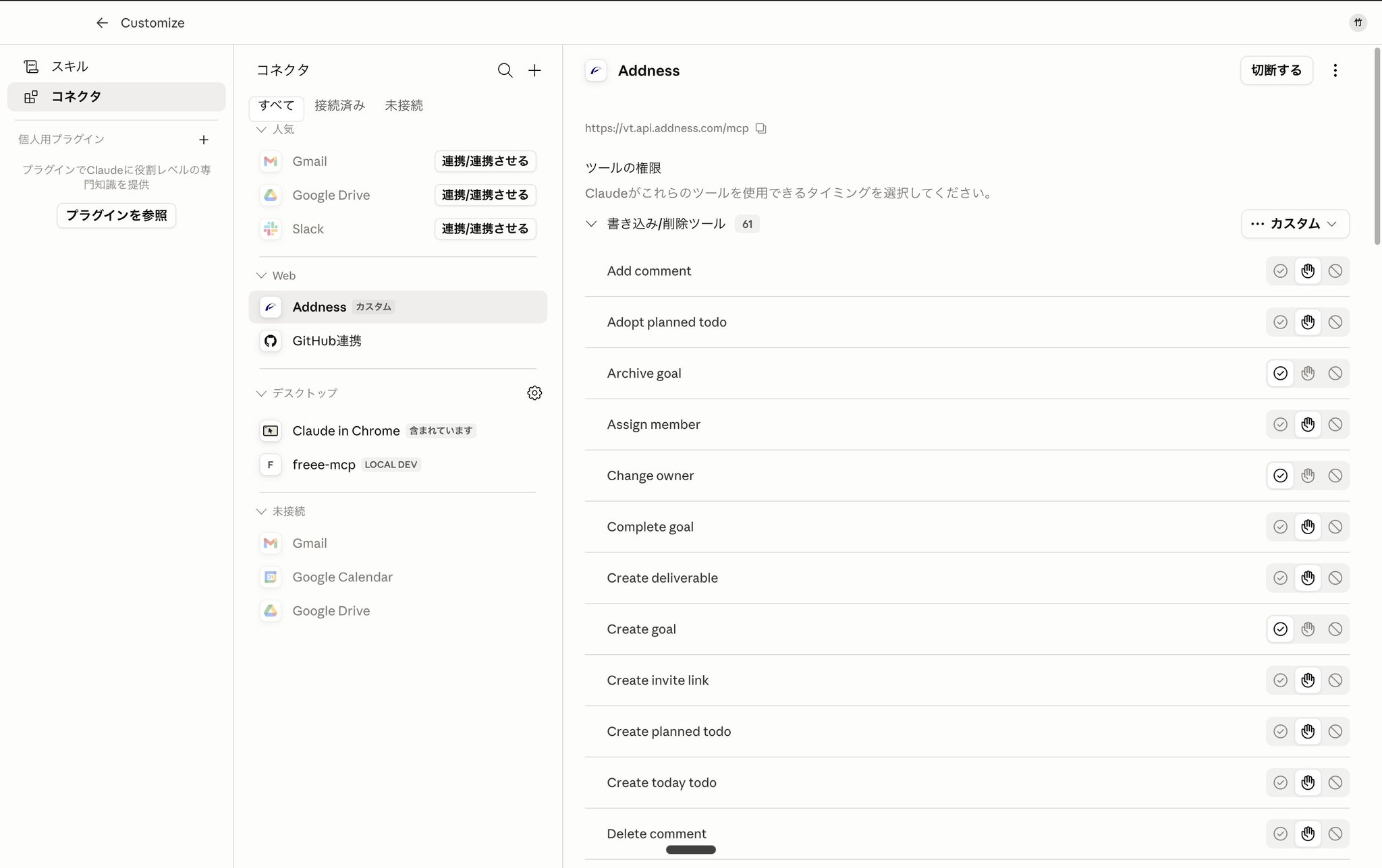Set Change owner to needs approval
Image resolution: width=1382 pixels, height=868 pixels.
point(1308,475)
